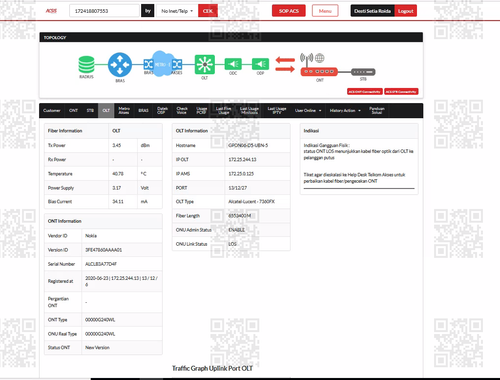This screenshot has width=500, height=380.
Task: Click the search field containing 172418807553
Action: click(104, 11)
